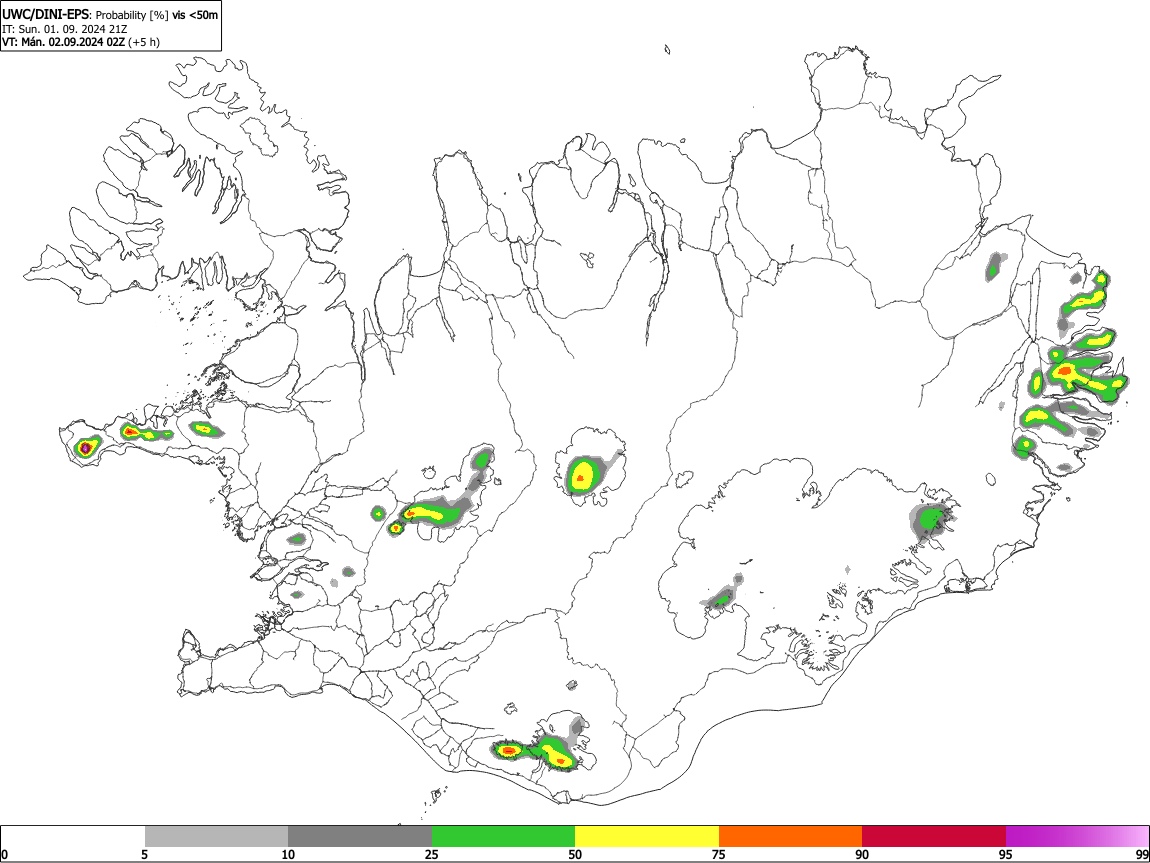
Task: Click the white 0–5% legend segment
Action: click(x=73, y=837)
